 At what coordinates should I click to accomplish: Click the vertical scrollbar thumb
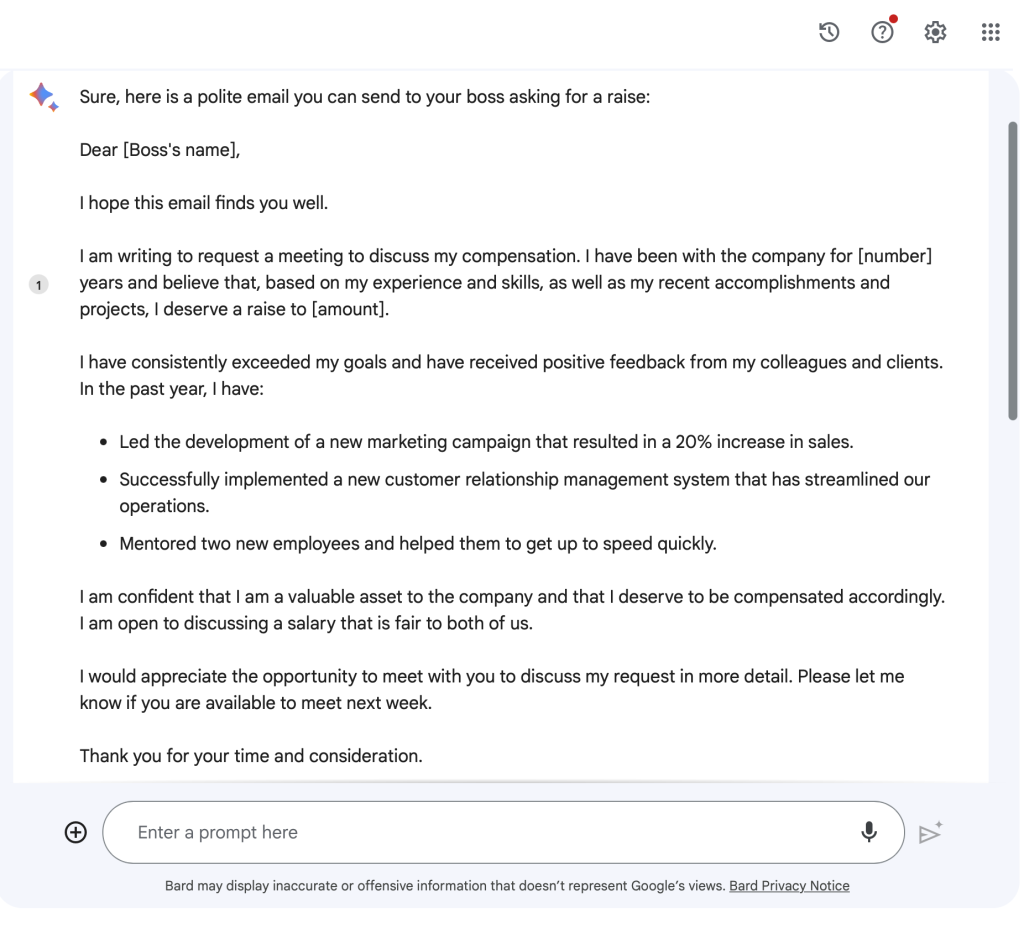click(x=1012, y=270)
